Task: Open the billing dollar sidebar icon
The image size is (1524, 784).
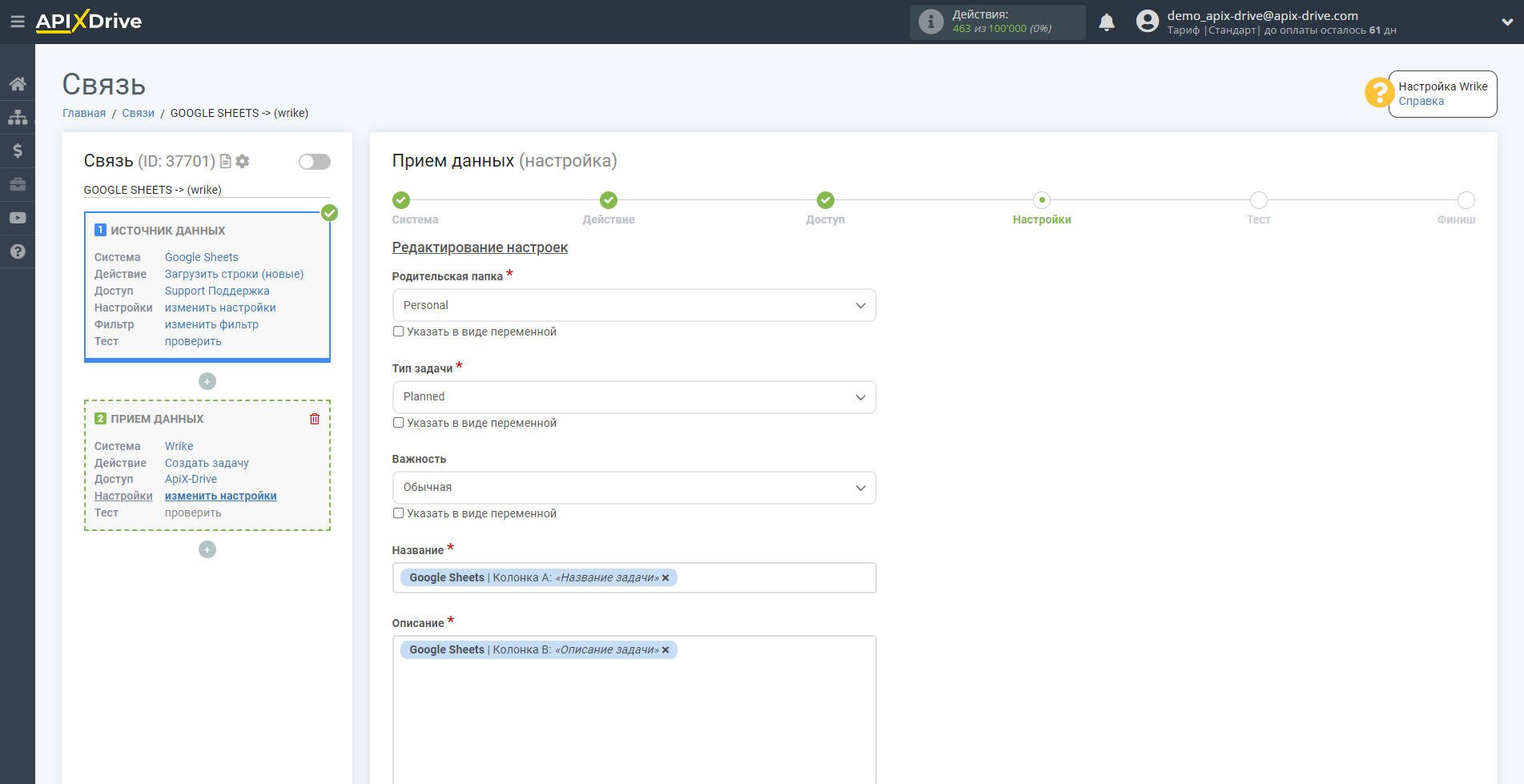Action: 18,151
